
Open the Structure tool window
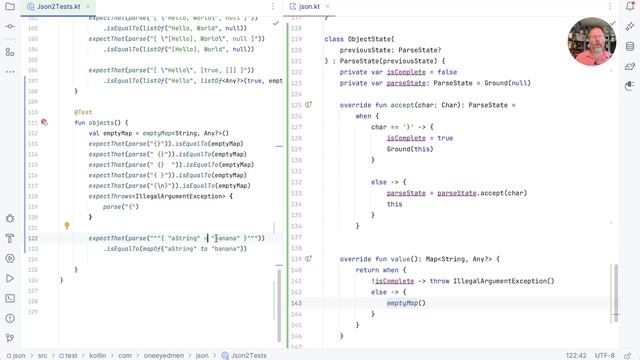(10, 52)
